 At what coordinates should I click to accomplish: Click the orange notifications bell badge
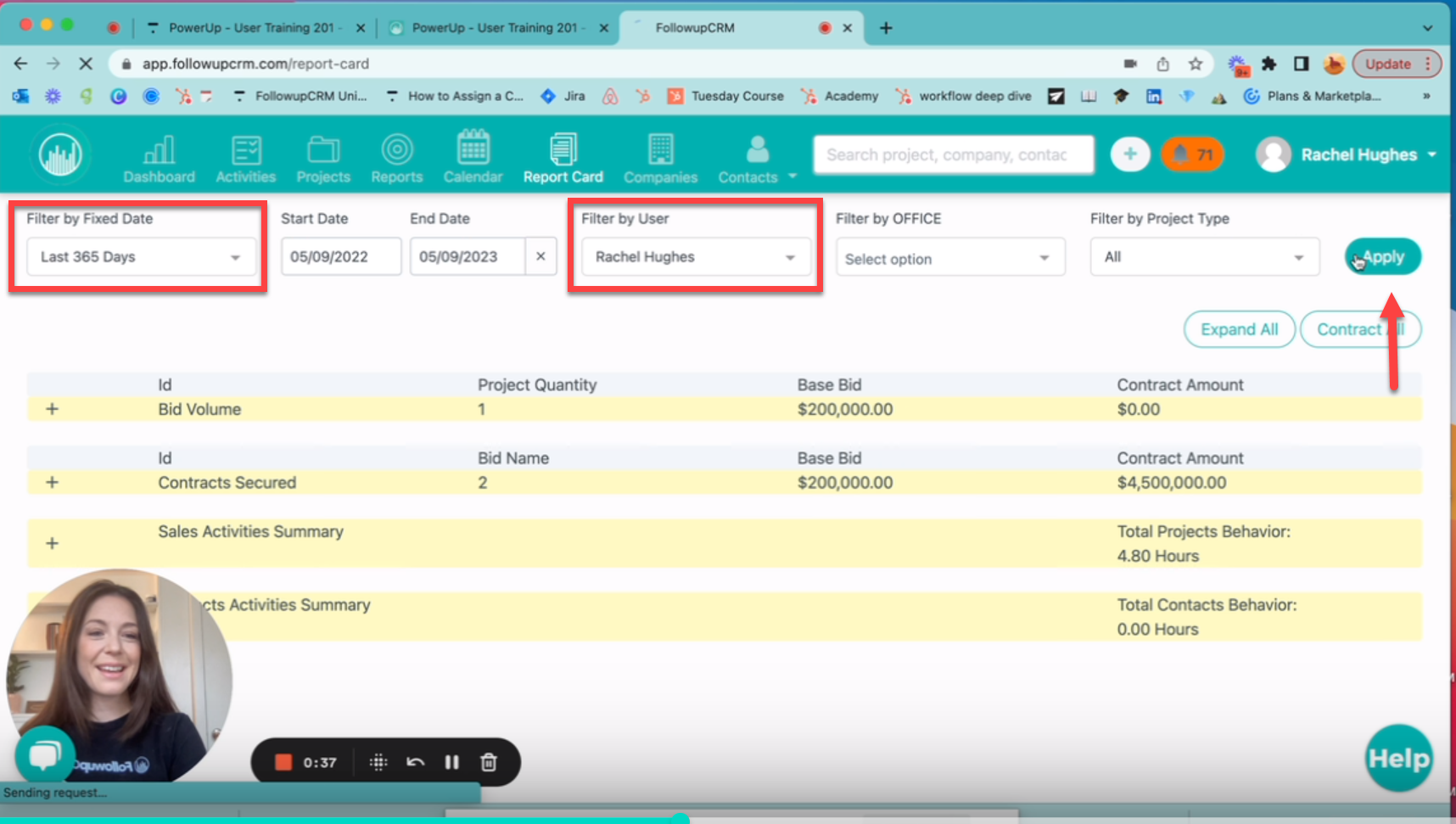(1192, 154)
